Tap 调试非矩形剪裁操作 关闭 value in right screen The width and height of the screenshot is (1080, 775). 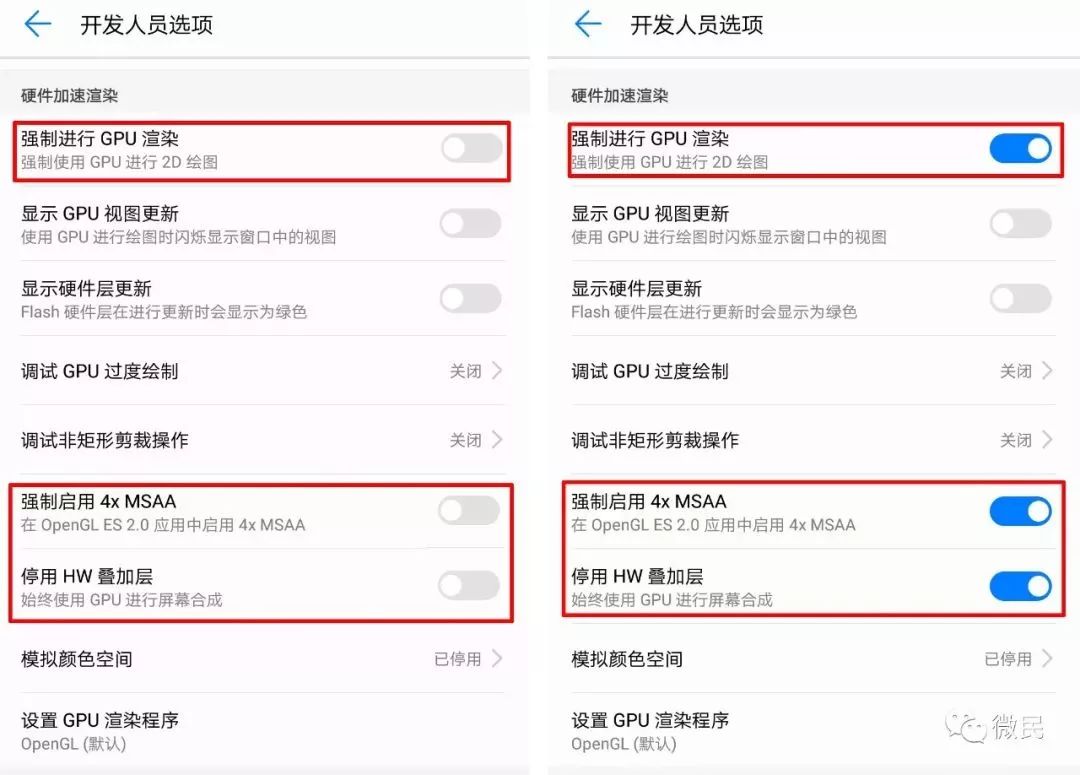pyautogui.click(x=1015, y=440)
